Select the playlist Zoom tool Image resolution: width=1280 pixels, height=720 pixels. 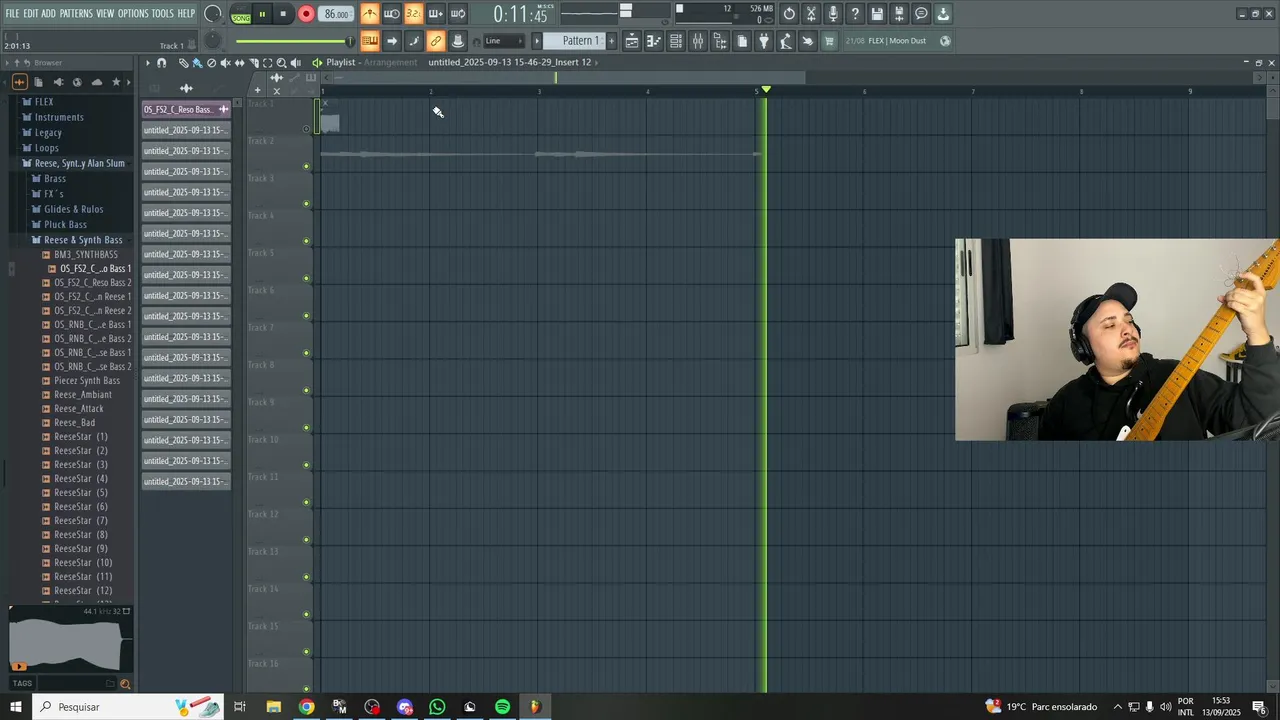[281, 63]
